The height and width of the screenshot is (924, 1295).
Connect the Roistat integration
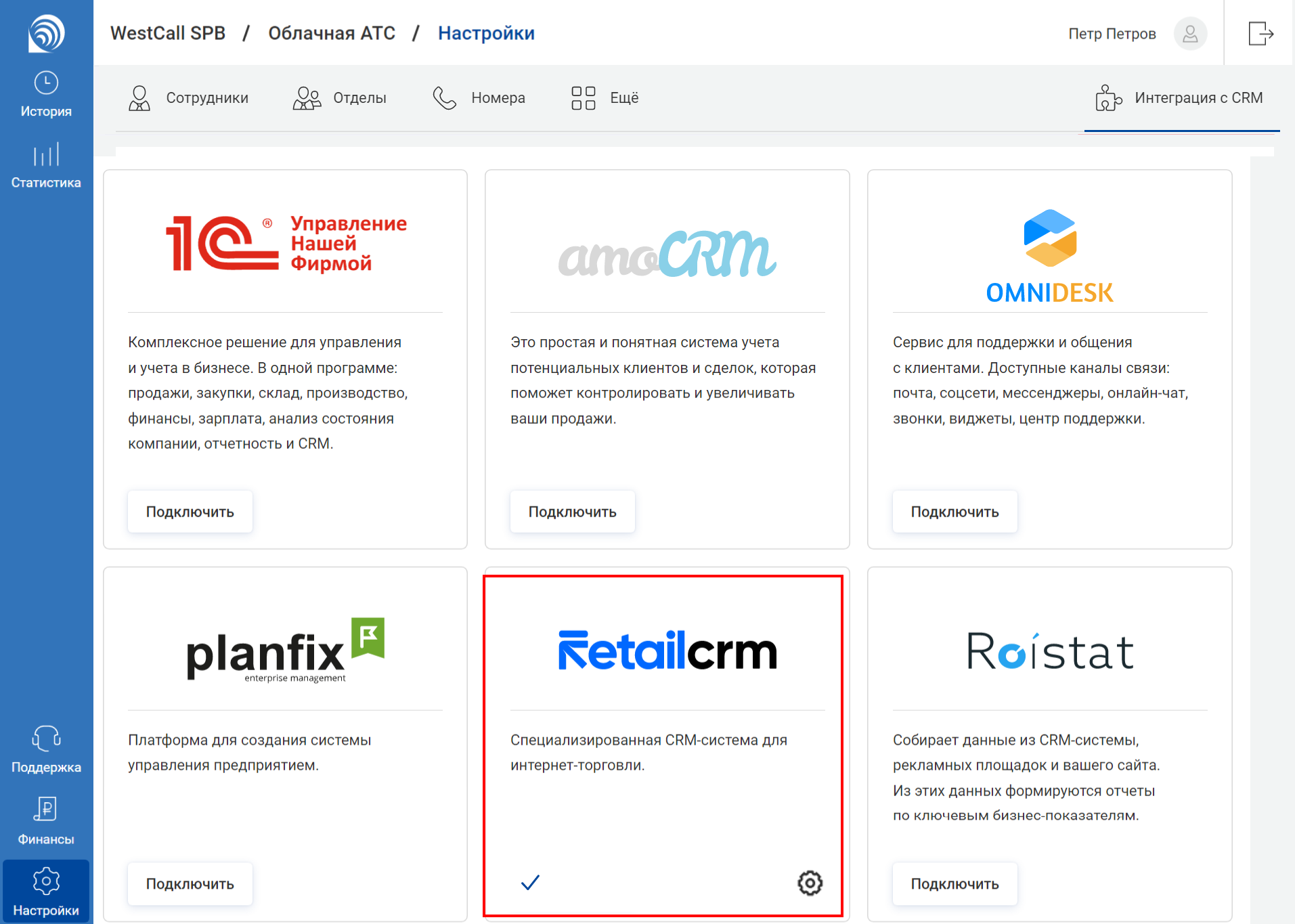tap(954, 884)
